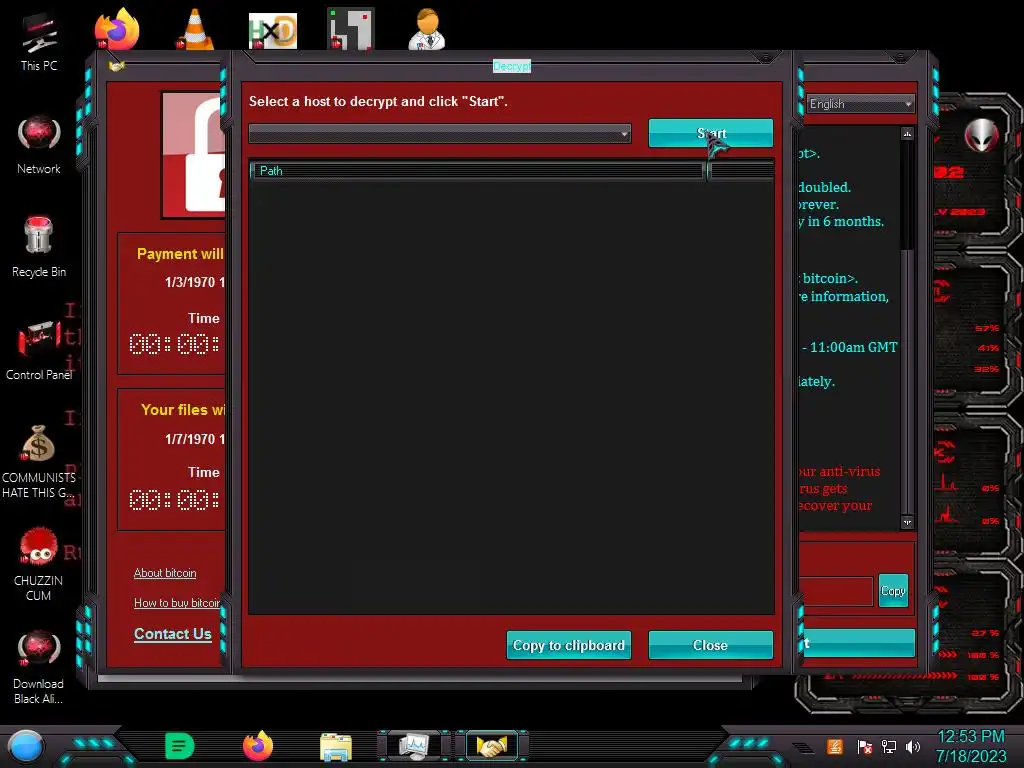
Task: Open volume control in system tray
Action: pos(913,747)
